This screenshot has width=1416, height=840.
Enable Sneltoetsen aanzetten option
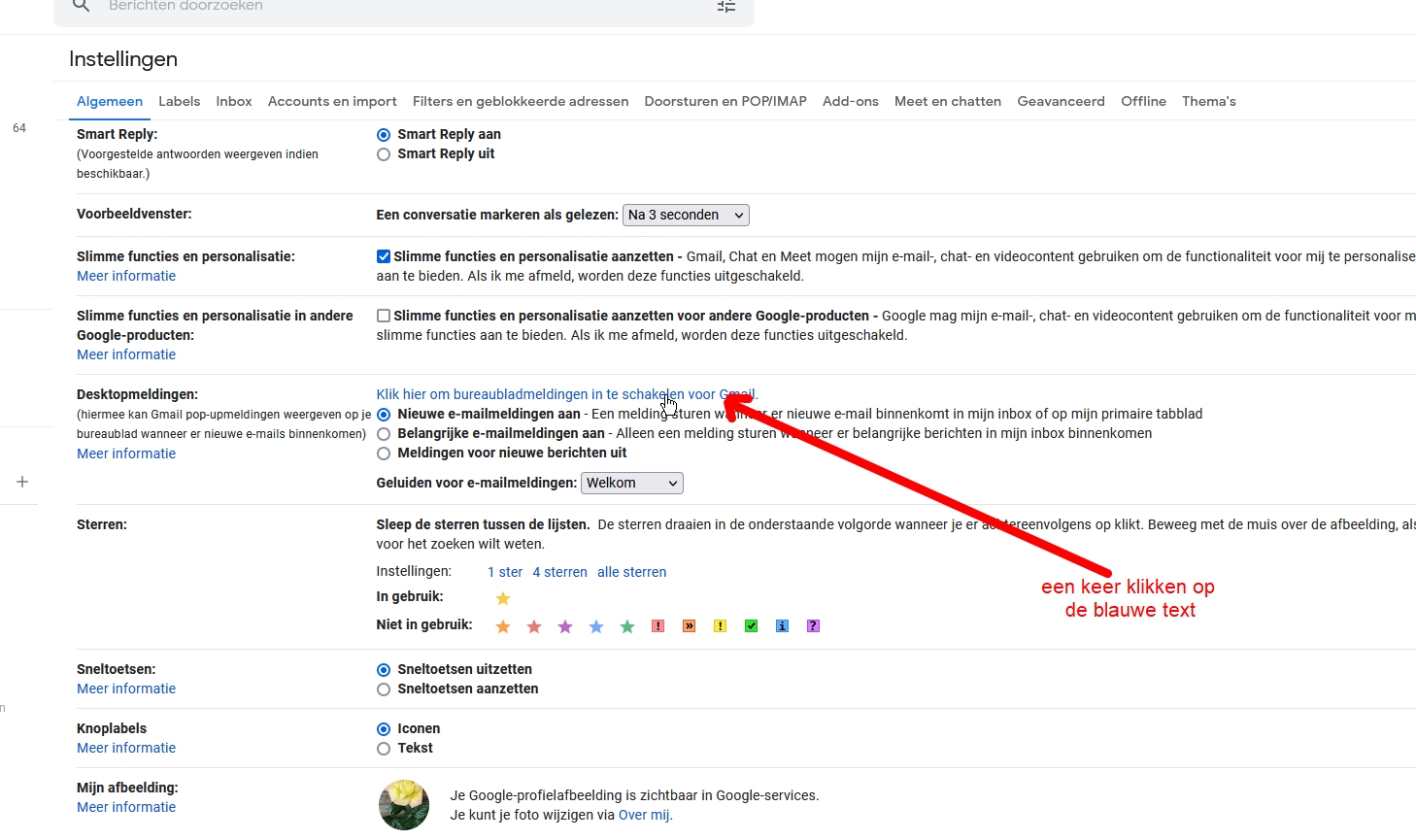pos(384,689)
